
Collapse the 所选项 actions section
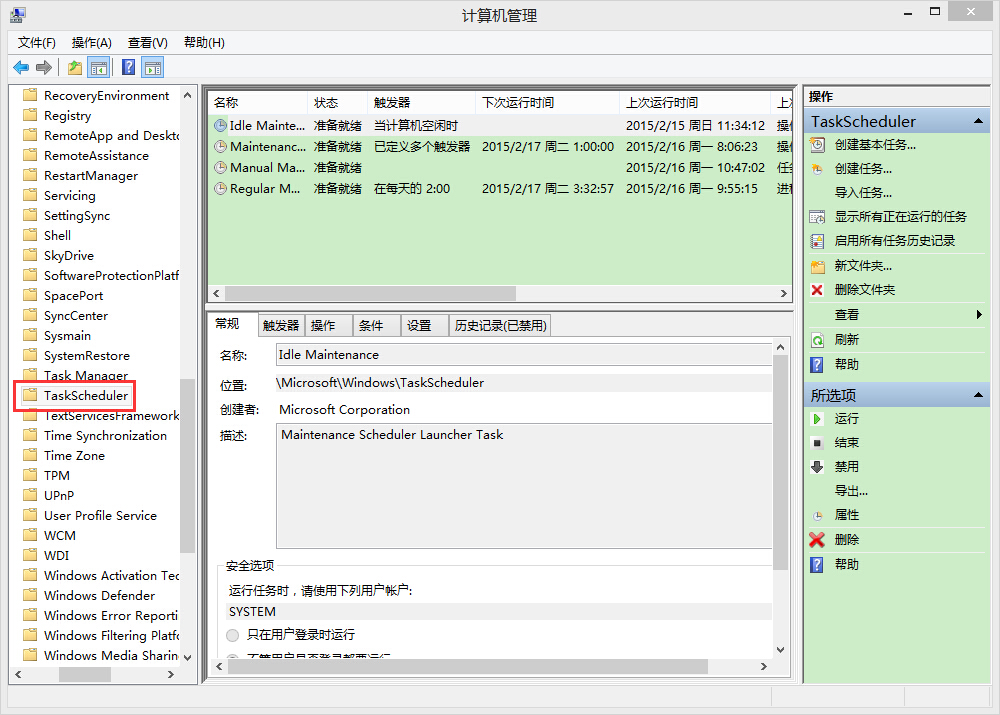980,395
